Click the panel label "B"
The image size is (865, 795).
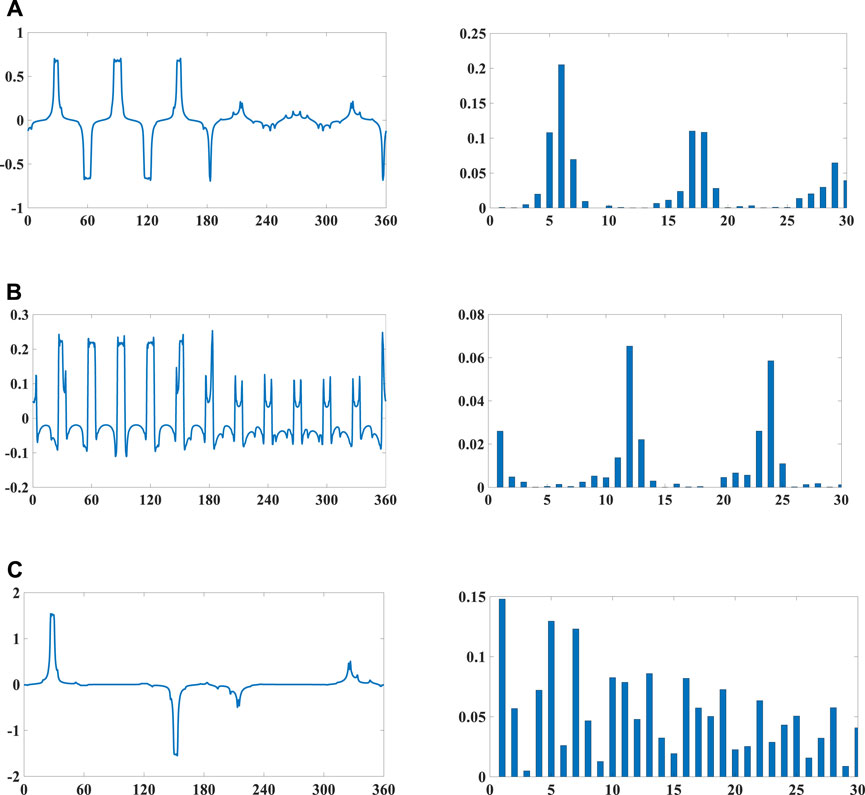tap(14, 292)
